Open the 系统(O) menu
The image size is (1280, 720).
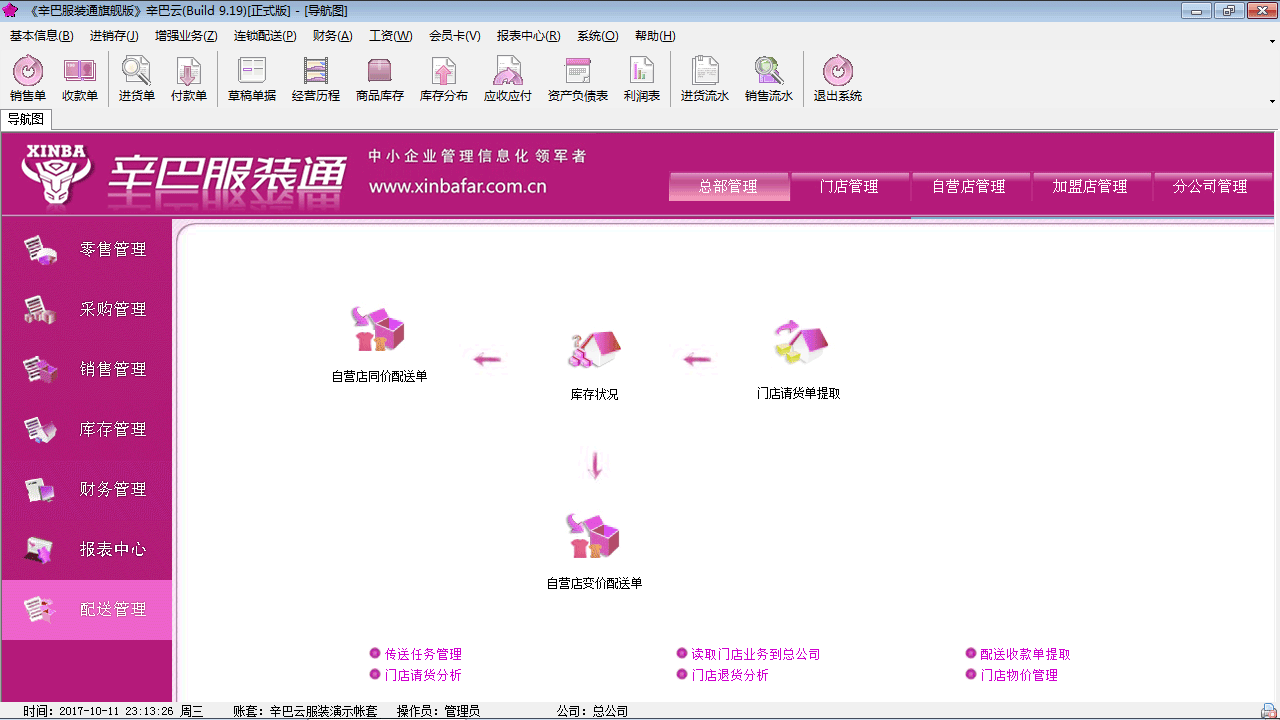pyautogui.click(x=598, y=36)
